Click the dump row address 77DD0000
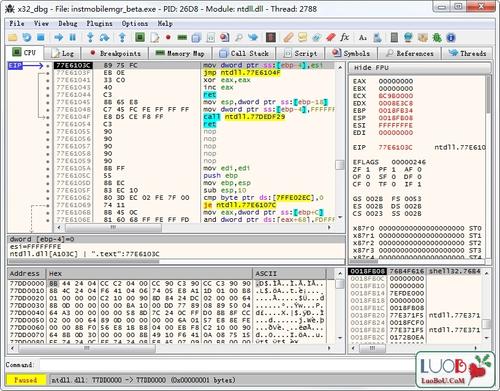 27,283
